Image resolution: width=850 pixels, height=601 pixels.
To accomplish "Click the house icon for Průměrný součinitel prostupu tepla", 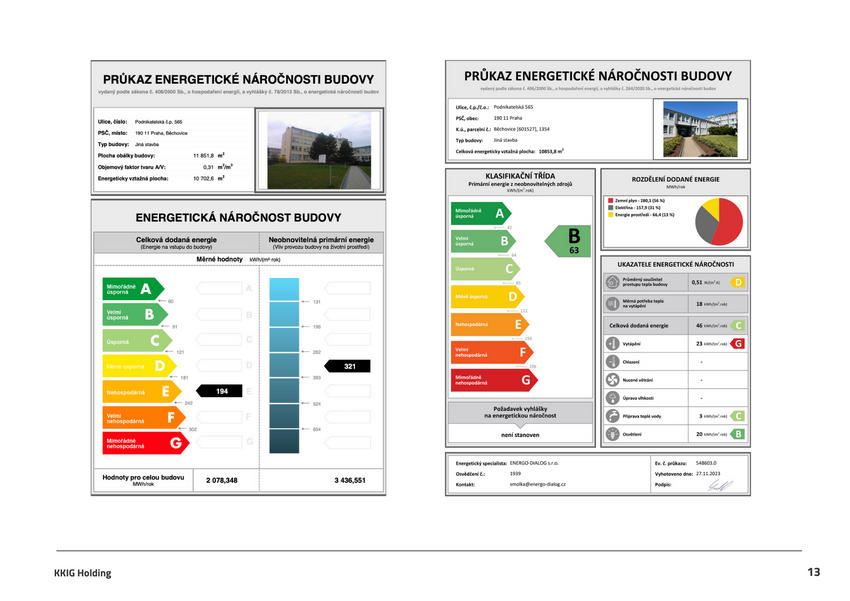I will (612, 283).
